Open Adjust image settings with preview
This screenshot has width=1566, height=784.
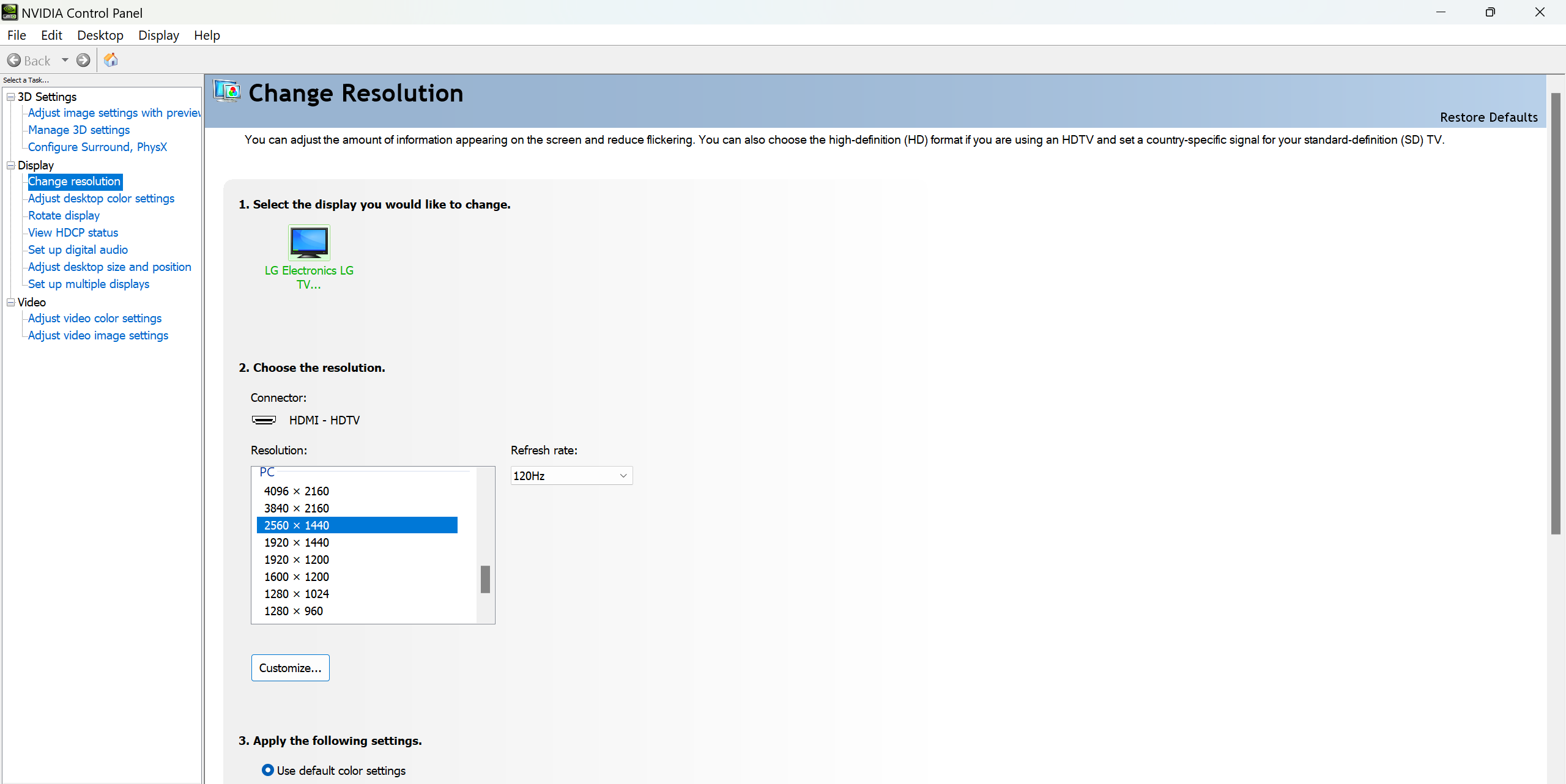click(x=114, y=113)
